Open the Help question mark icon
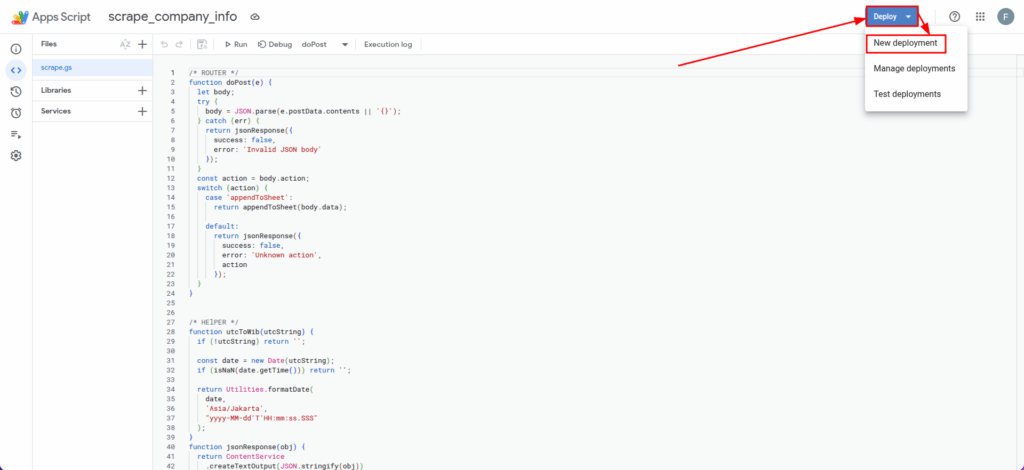Viewport: 1024px width, 470px height. [954, 17]
